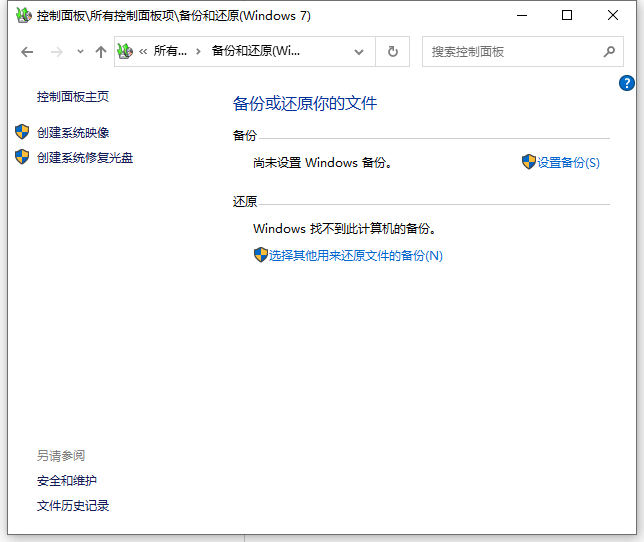Select the 备份和还原(Wi... breadcrumb
644x542 pixels.
[255, 51]
